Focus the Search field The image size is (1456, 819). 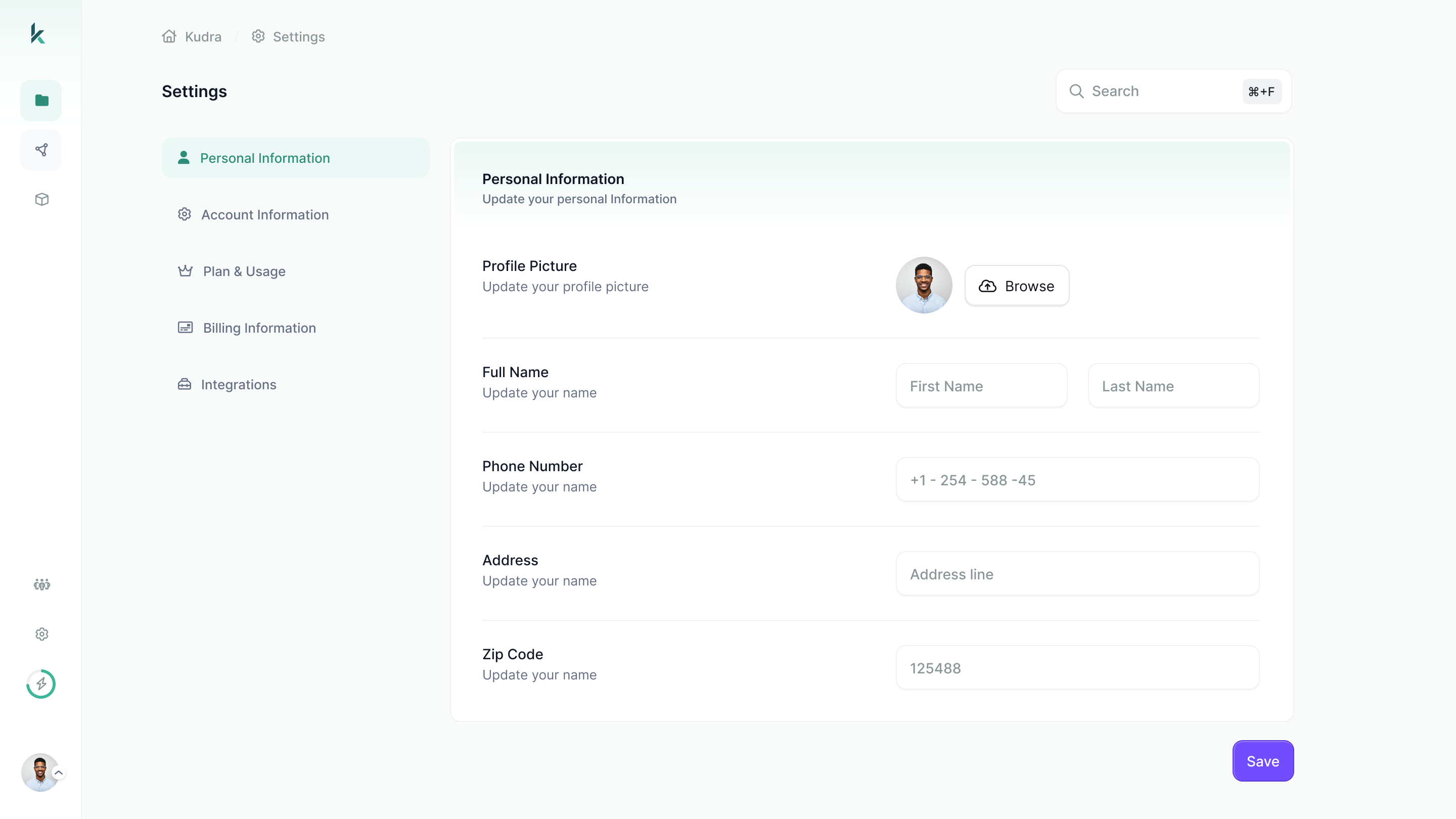click(1173, 91)
